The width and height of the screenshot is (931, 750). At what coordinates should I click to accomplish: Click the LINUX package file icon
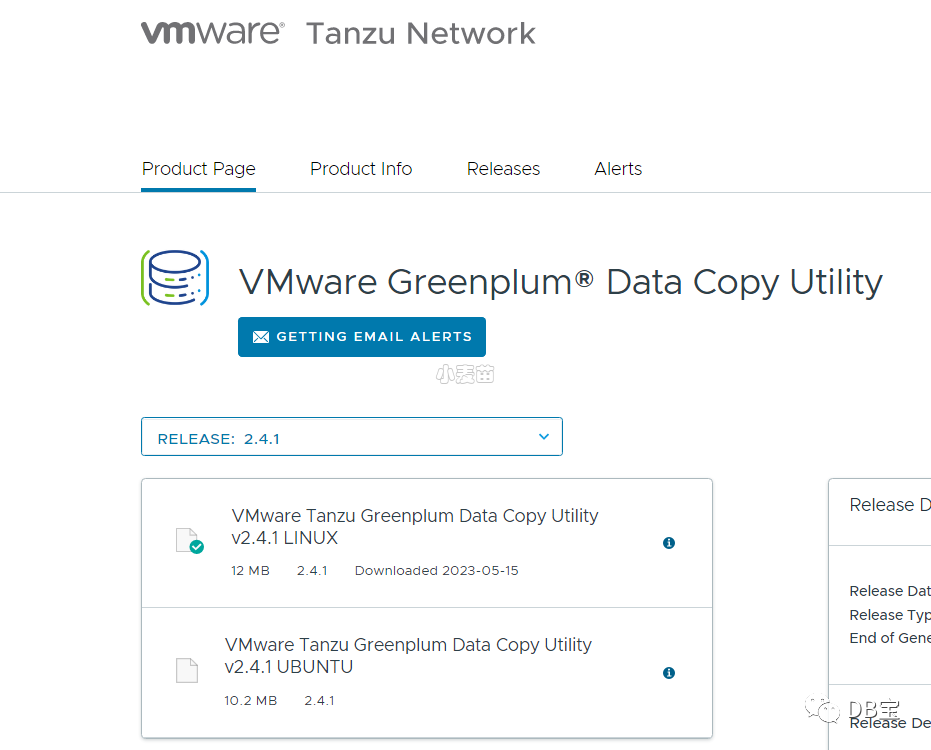click(x=186, y=540)
